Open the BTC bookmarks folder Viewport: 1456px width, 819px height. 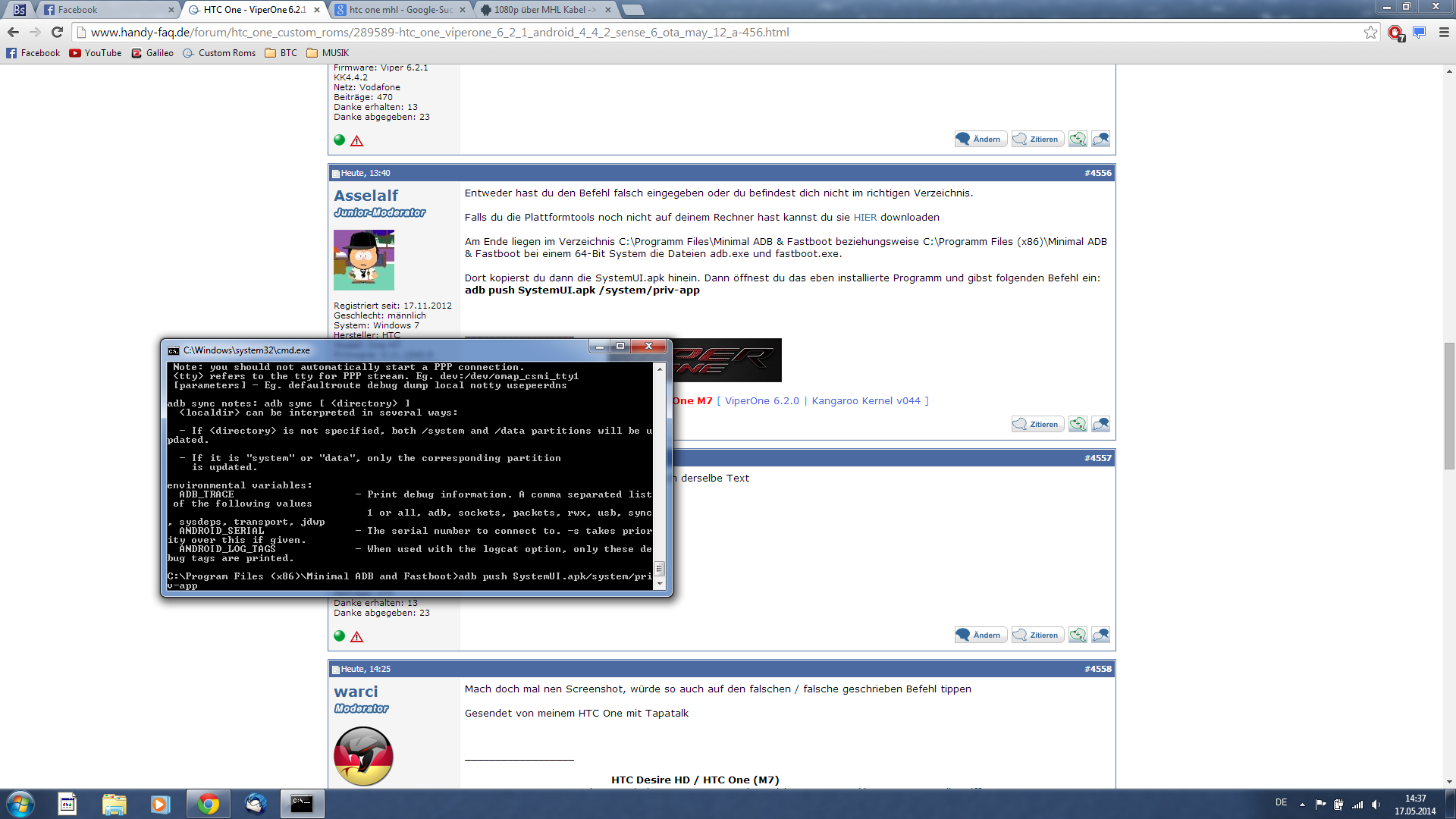(x=281, y=53)
